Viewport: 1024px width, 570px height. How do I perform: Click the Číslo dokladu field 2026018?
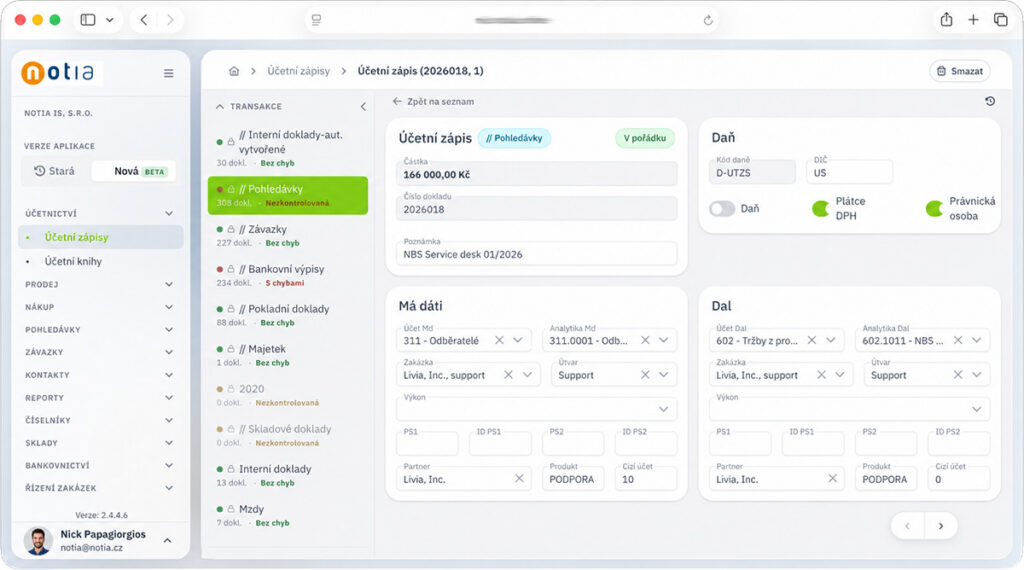click(536, 209)
